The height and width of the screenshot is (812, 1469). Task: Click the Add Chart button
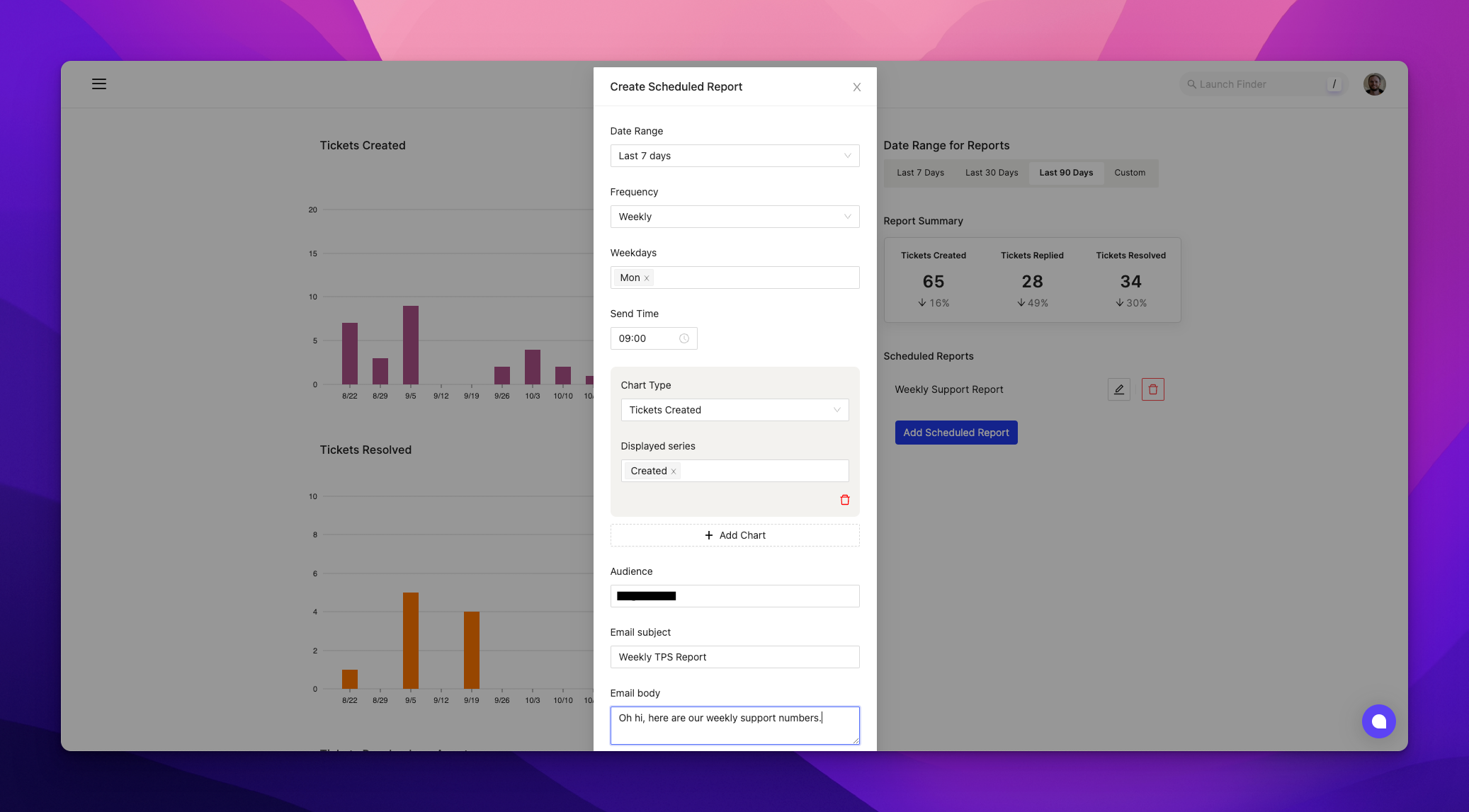click(x=734, y=535)
